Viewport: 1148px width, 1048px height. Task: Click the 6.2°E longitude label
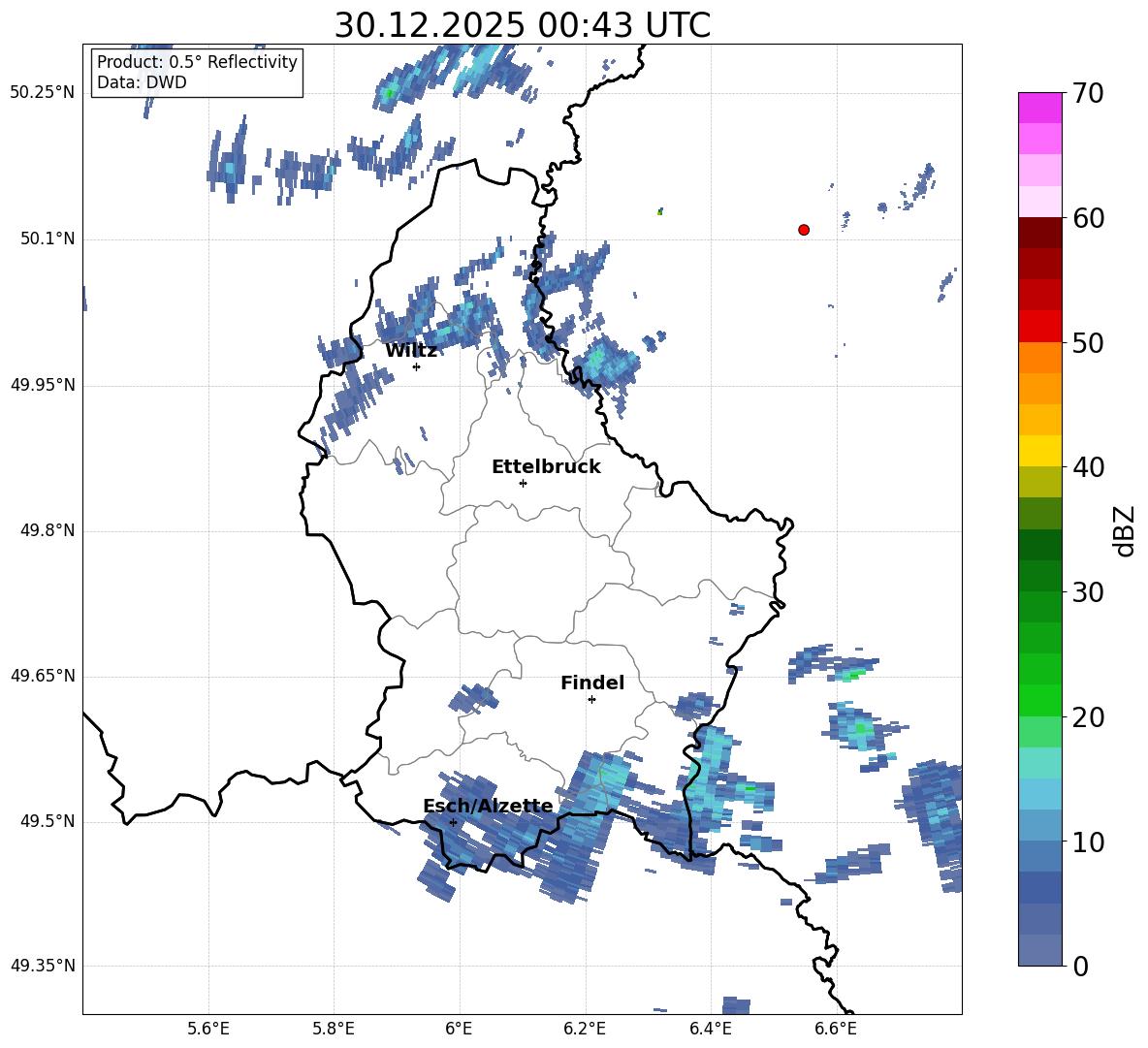585,1029
